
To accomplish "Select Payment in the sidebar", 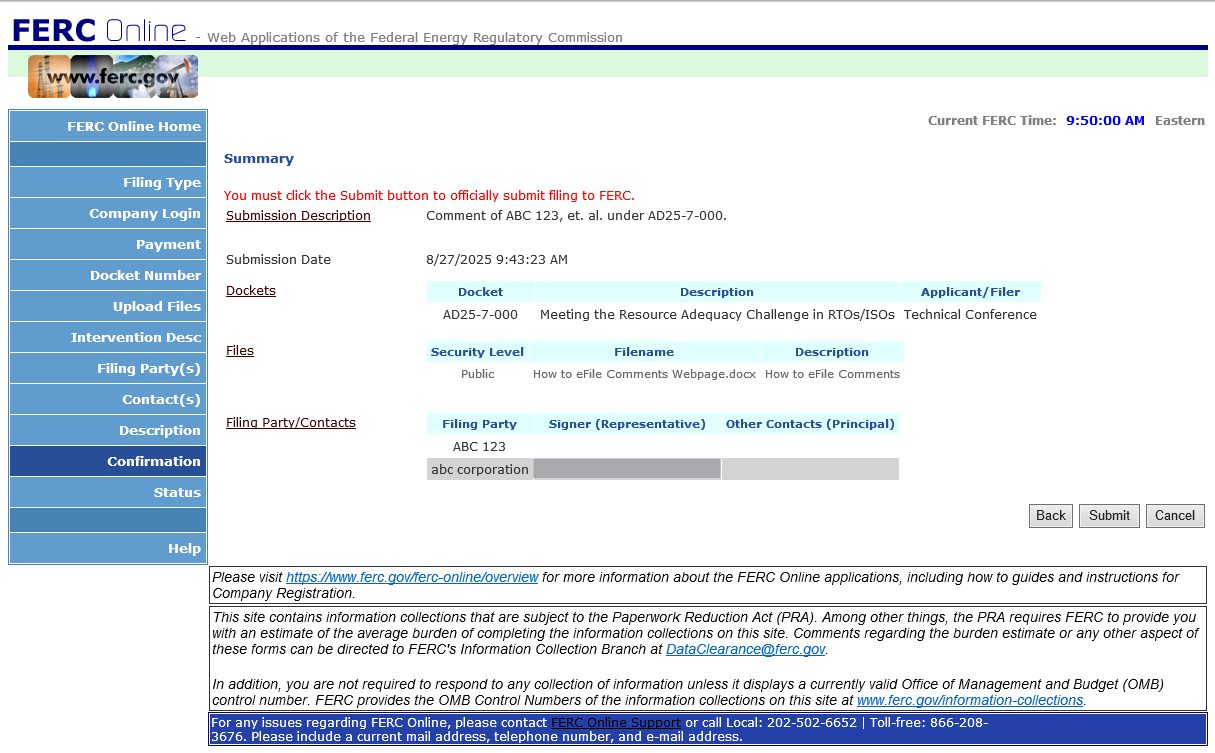I will [108, 244].
